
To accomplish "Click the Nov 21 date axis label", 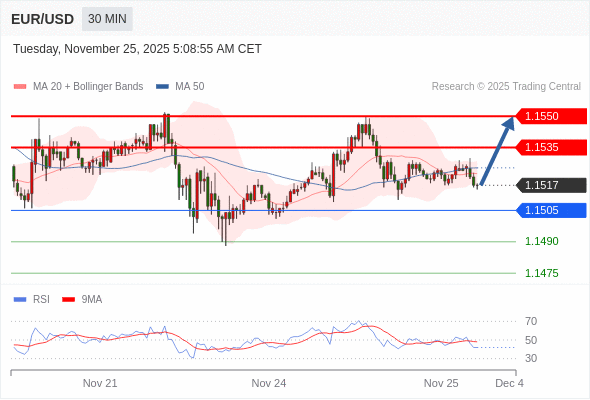I will pos(100,383).
